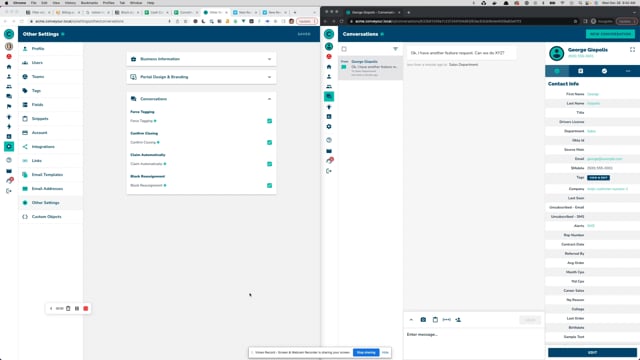Viewport: 640px width, 360px height.
Task: Pause the screen recorder widget
Action: (x=77, y=309)
